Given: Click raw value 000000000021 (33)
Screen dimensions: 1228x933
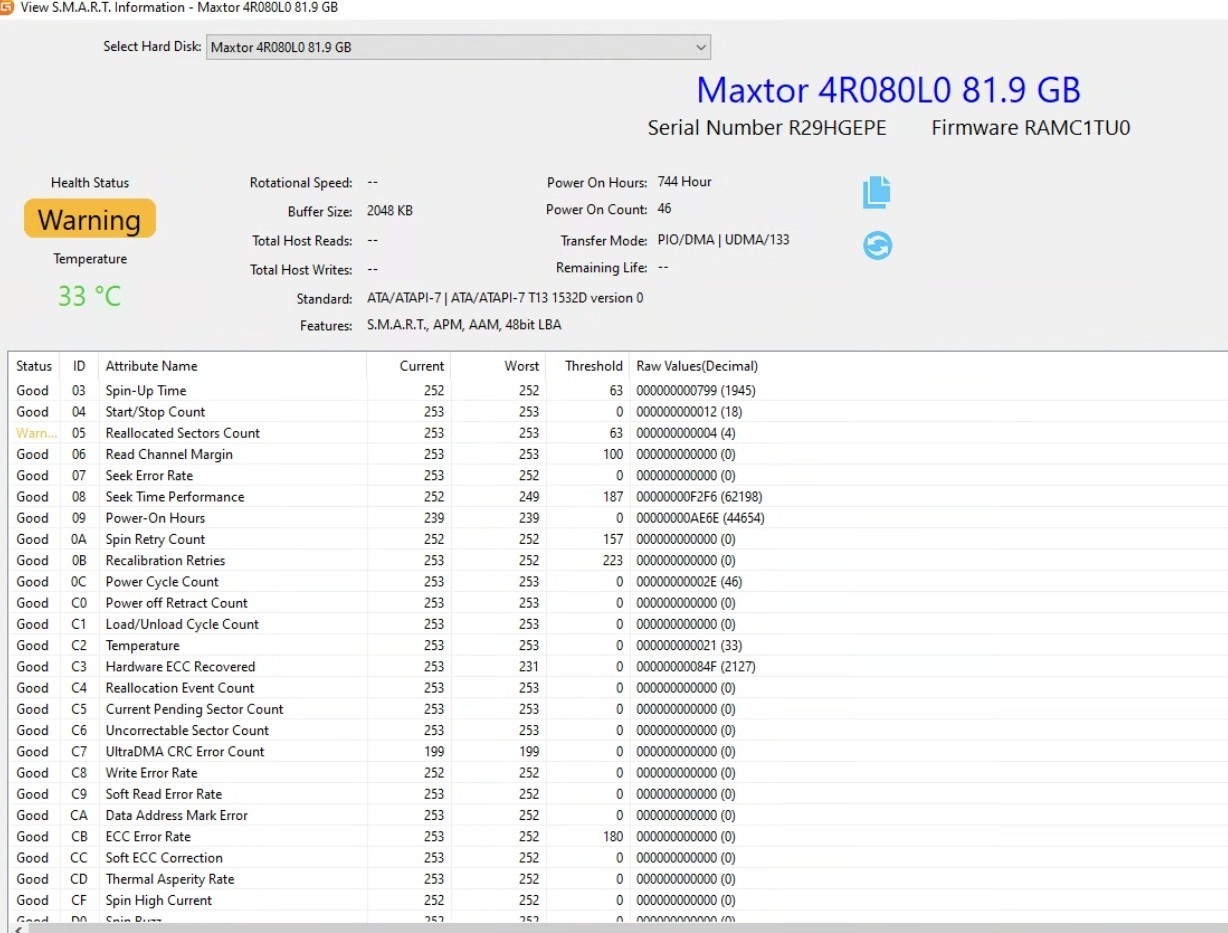Looking at the screenshot, I should 689,646.
